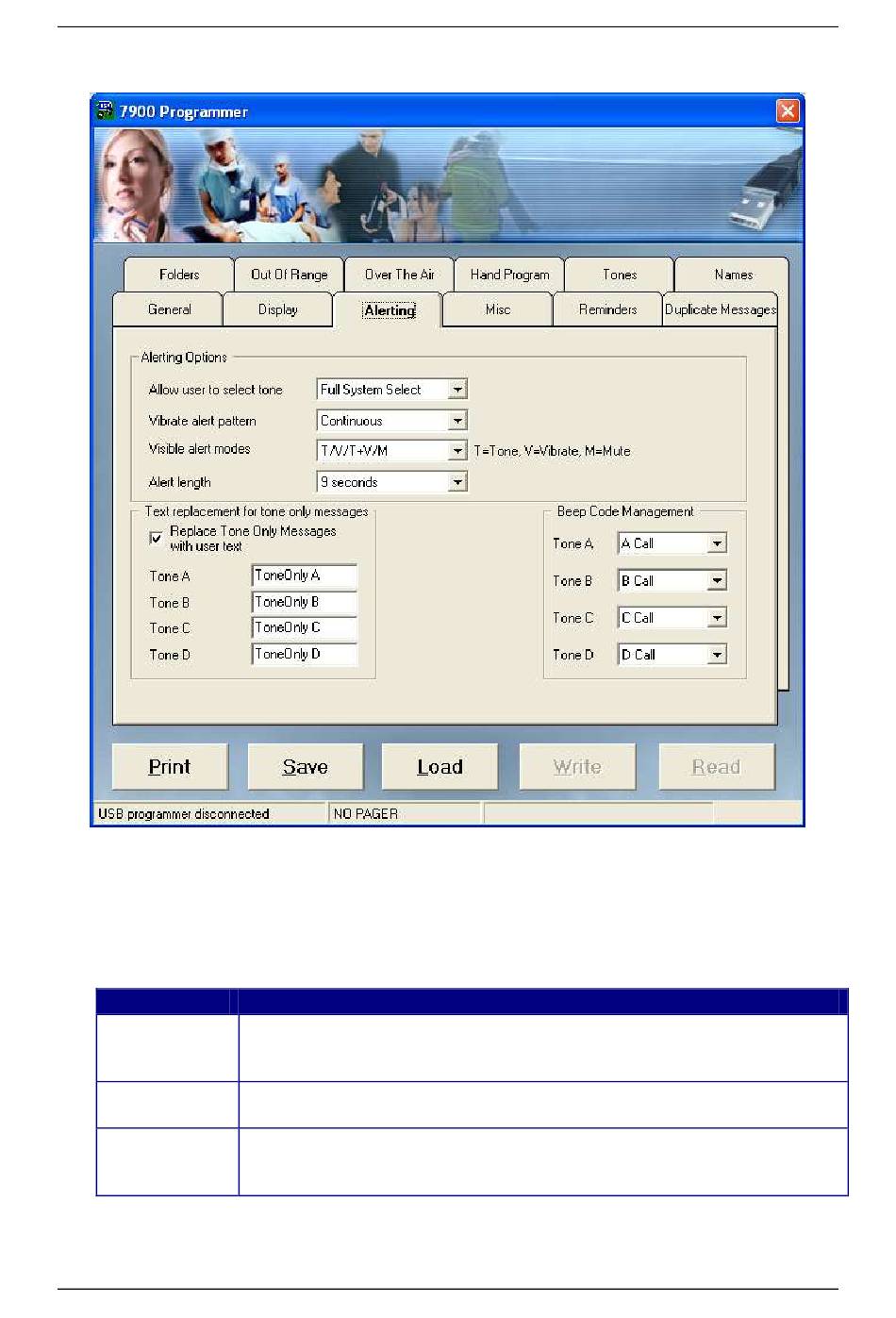The image size is (896, 1318).
Task: Open the Out Of Range tab
Action: [x=290, y=275]
